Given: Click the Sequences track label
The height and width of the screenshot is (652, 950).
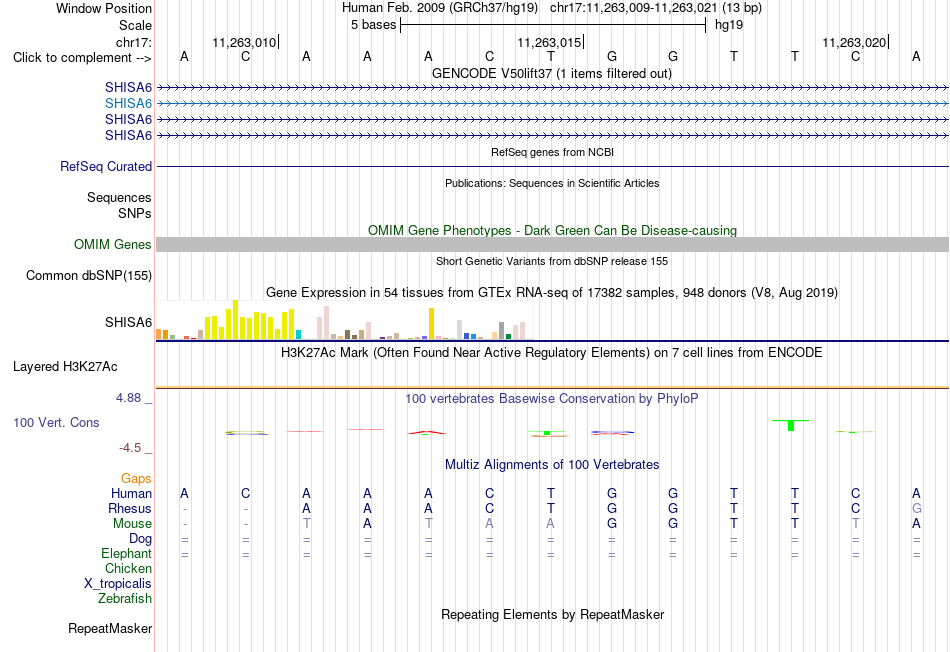Looking at the screenshot, I should click(119, 198).
